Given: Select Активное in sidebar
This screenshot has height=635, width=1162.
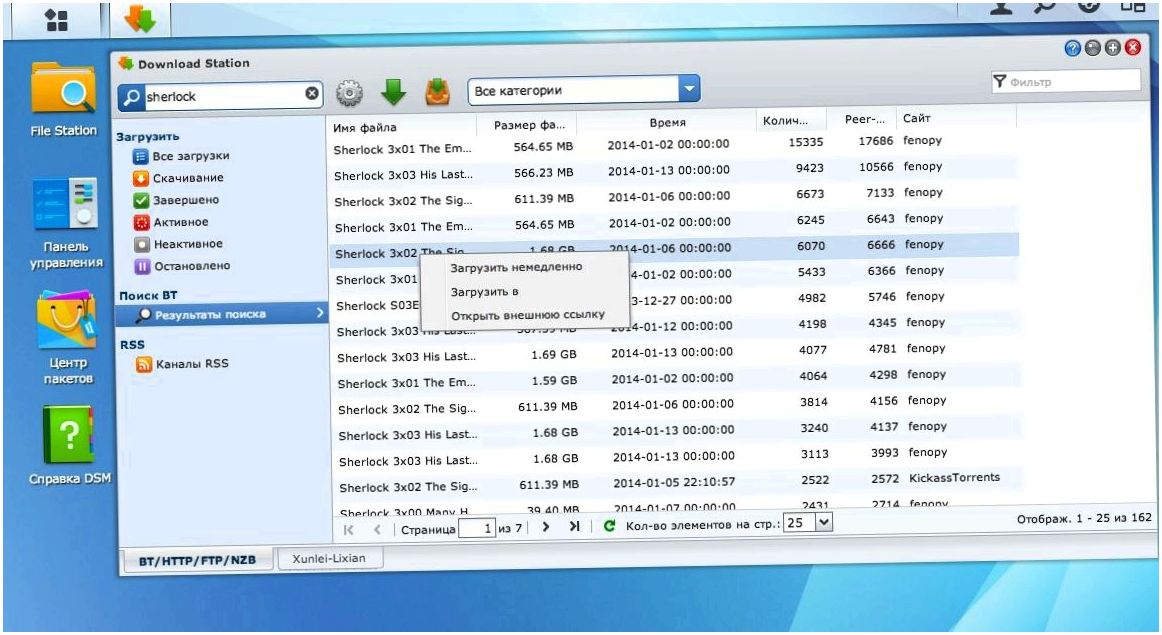Looking at the screenshot, I should pyautogui.click(x=171, y=222).
